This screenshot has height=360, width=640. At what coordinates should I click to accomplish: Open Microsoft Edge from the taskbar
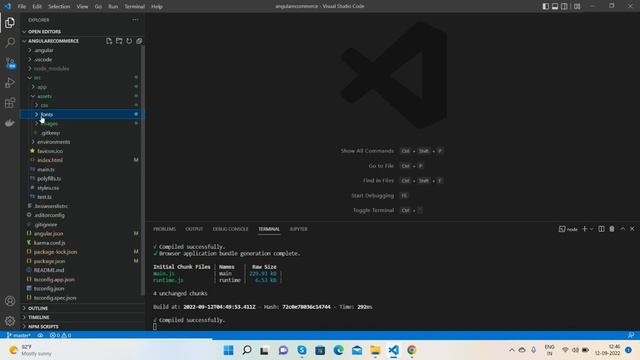tap(338, 350)
